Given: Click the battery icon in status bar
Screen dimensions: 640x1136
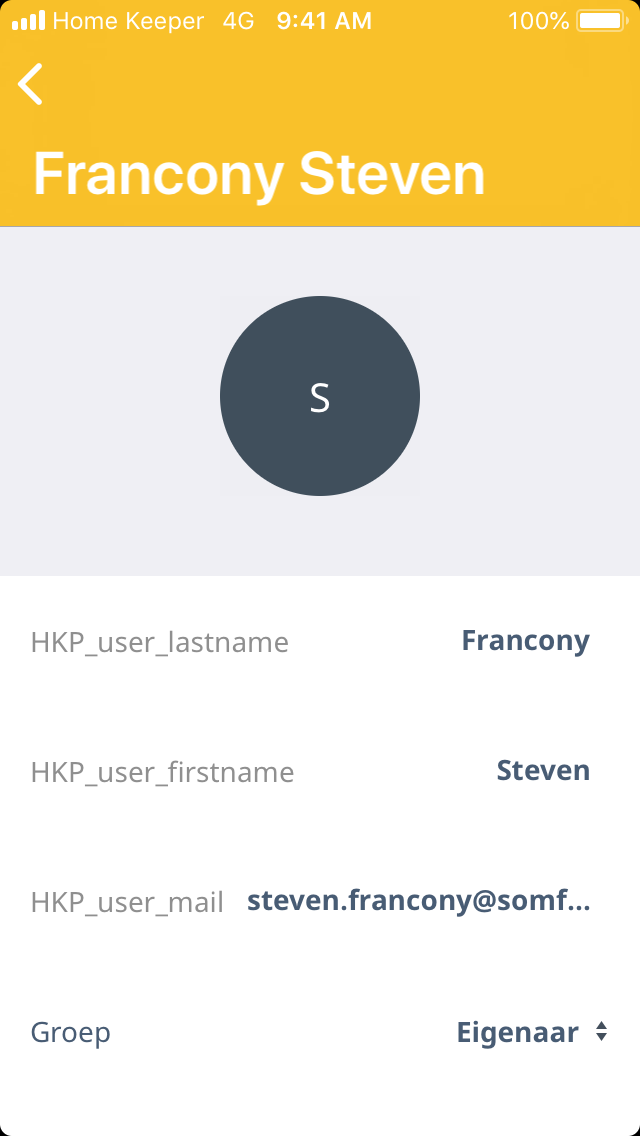Looking at the screenshot, I should [600, 20].
